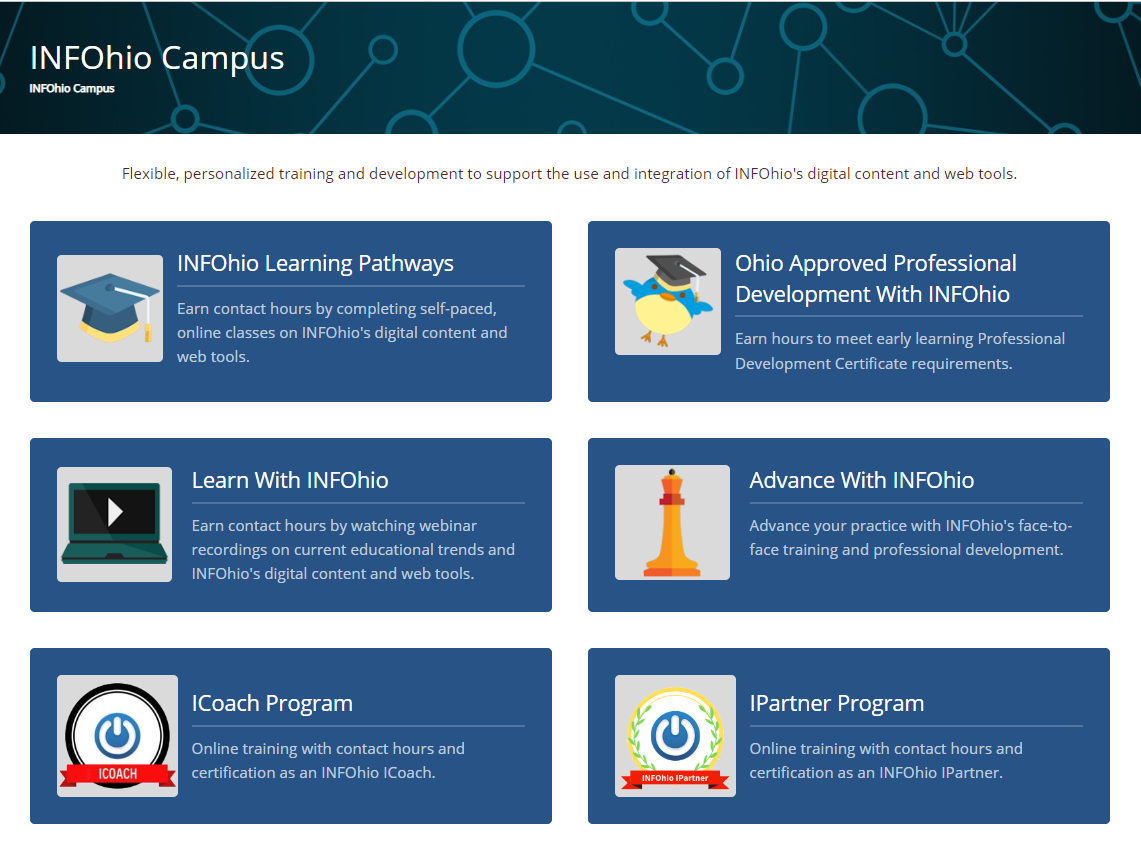Click the 'Earn contact hours by completing self-paced' description
1141x849 pixels.
(342, 332)
